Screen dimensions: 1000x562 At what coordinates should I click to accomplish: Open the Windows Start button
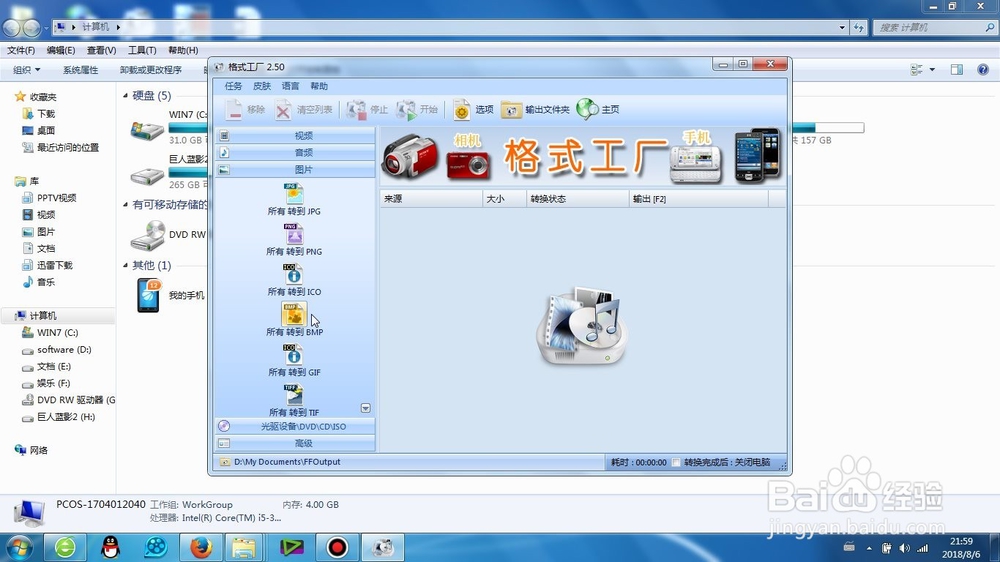pyautogui.click(x=18, y=547)
